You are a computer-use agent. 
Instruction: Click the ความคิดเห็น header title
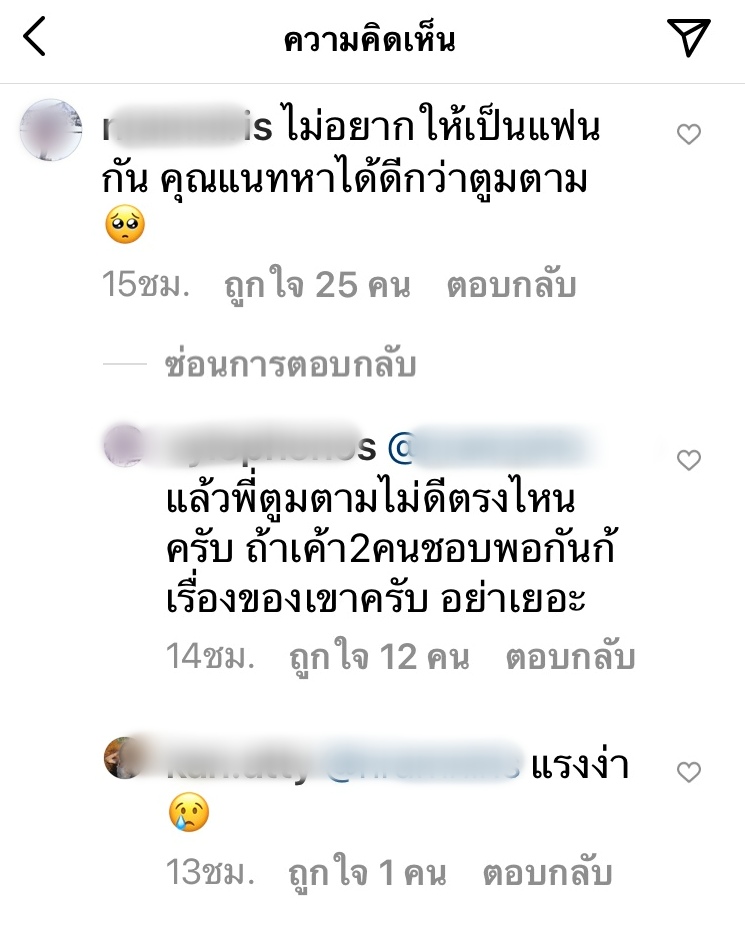click(x=370, y=39)
